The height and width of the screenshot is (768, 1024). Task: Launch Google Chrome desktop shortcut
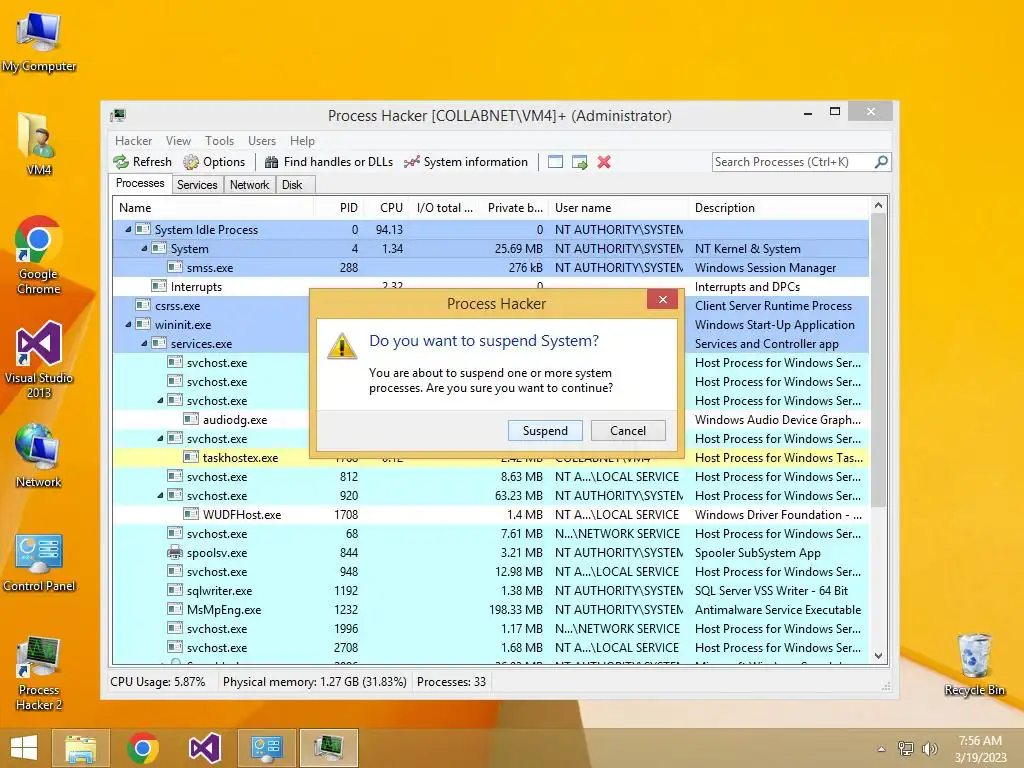39,255
